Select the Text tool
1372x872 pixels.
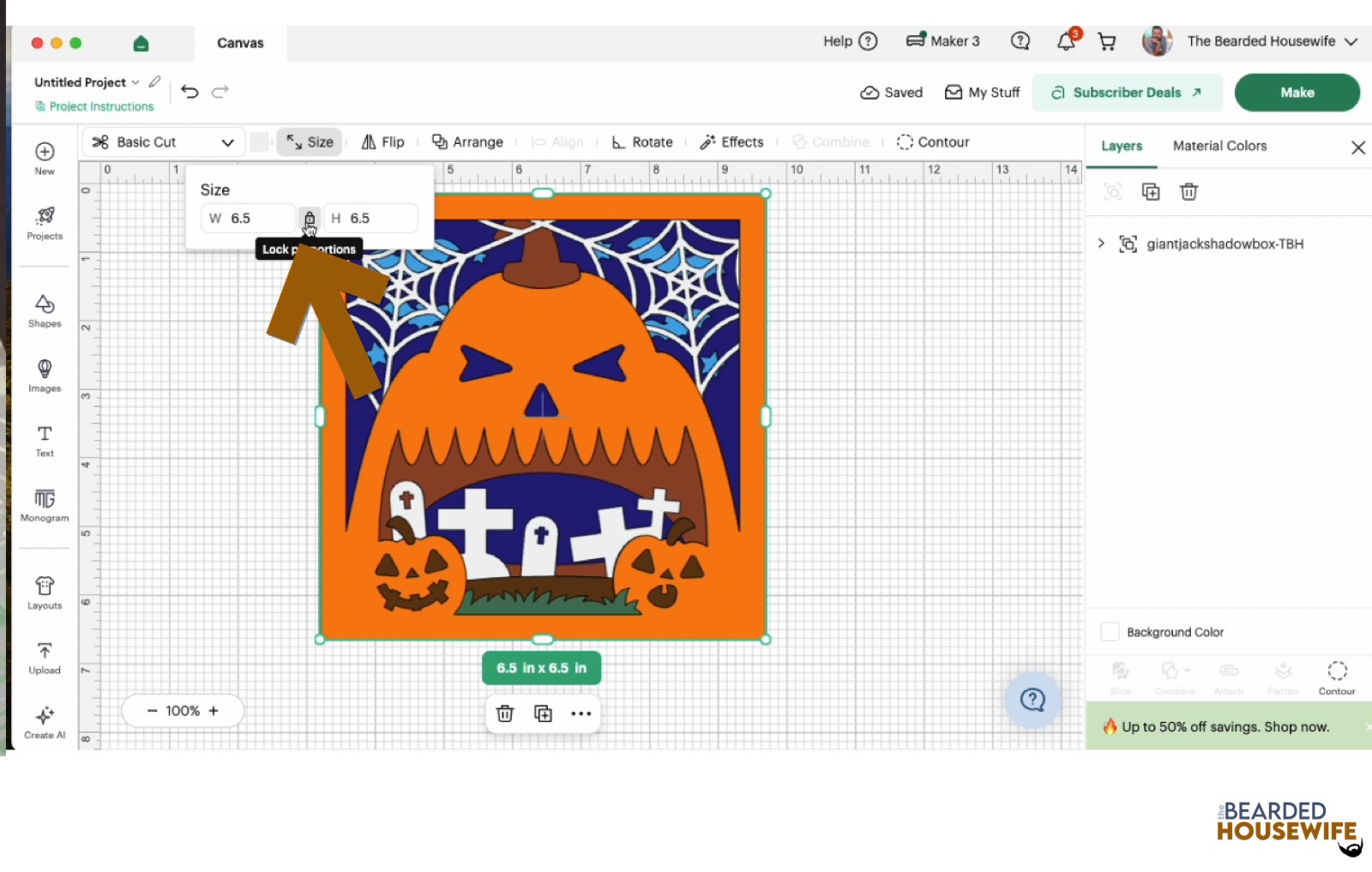(x=45, y=441)
